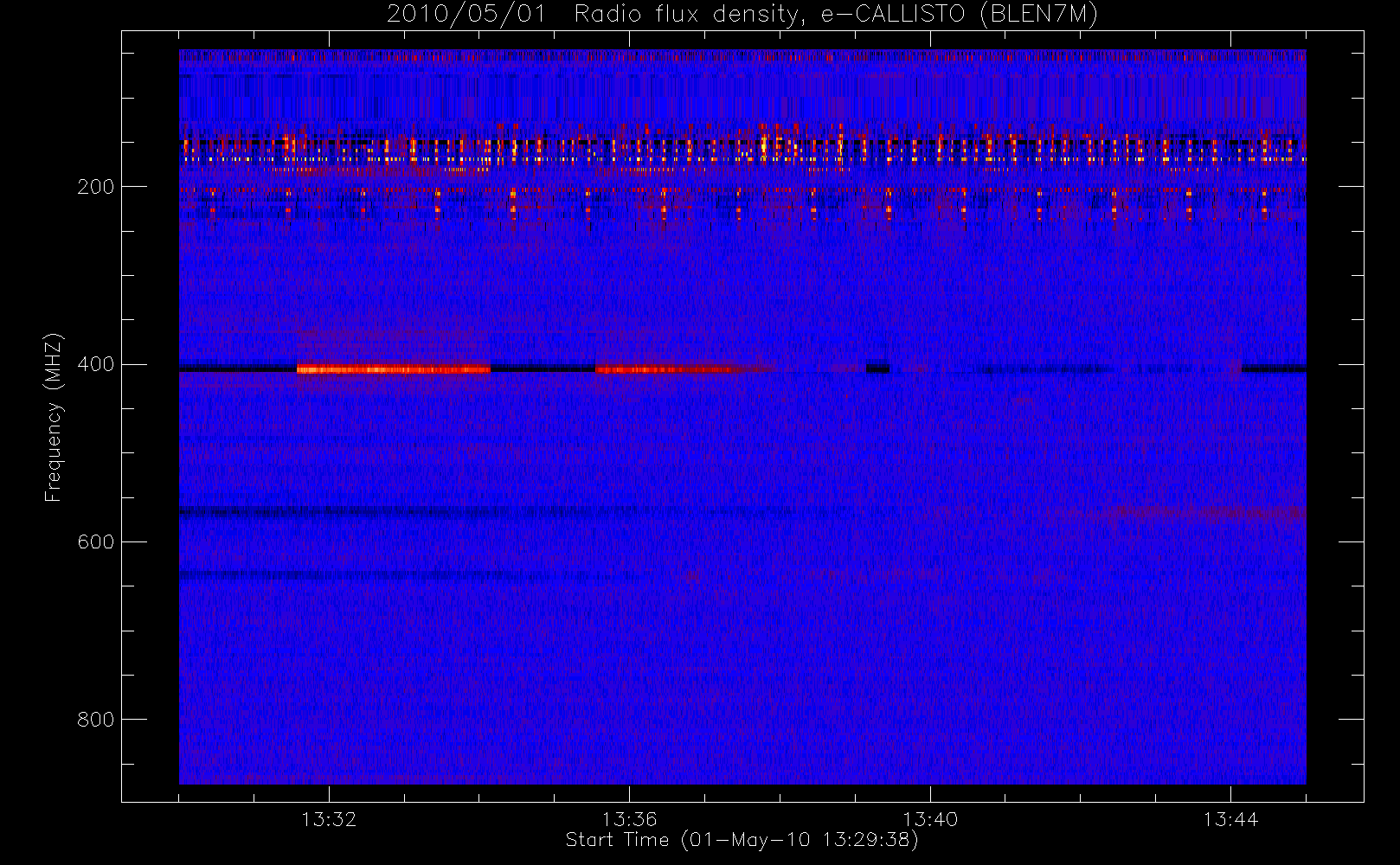Click the Start Time axis label

[x=742, y=840]
